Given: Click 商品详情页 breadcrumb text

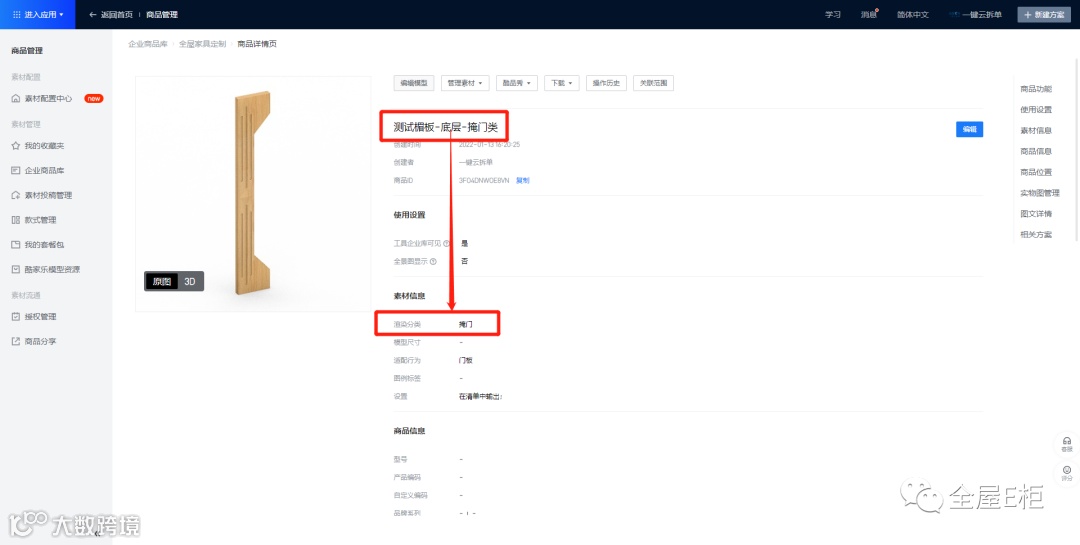Looking at the screenshot, I should 257,44.
